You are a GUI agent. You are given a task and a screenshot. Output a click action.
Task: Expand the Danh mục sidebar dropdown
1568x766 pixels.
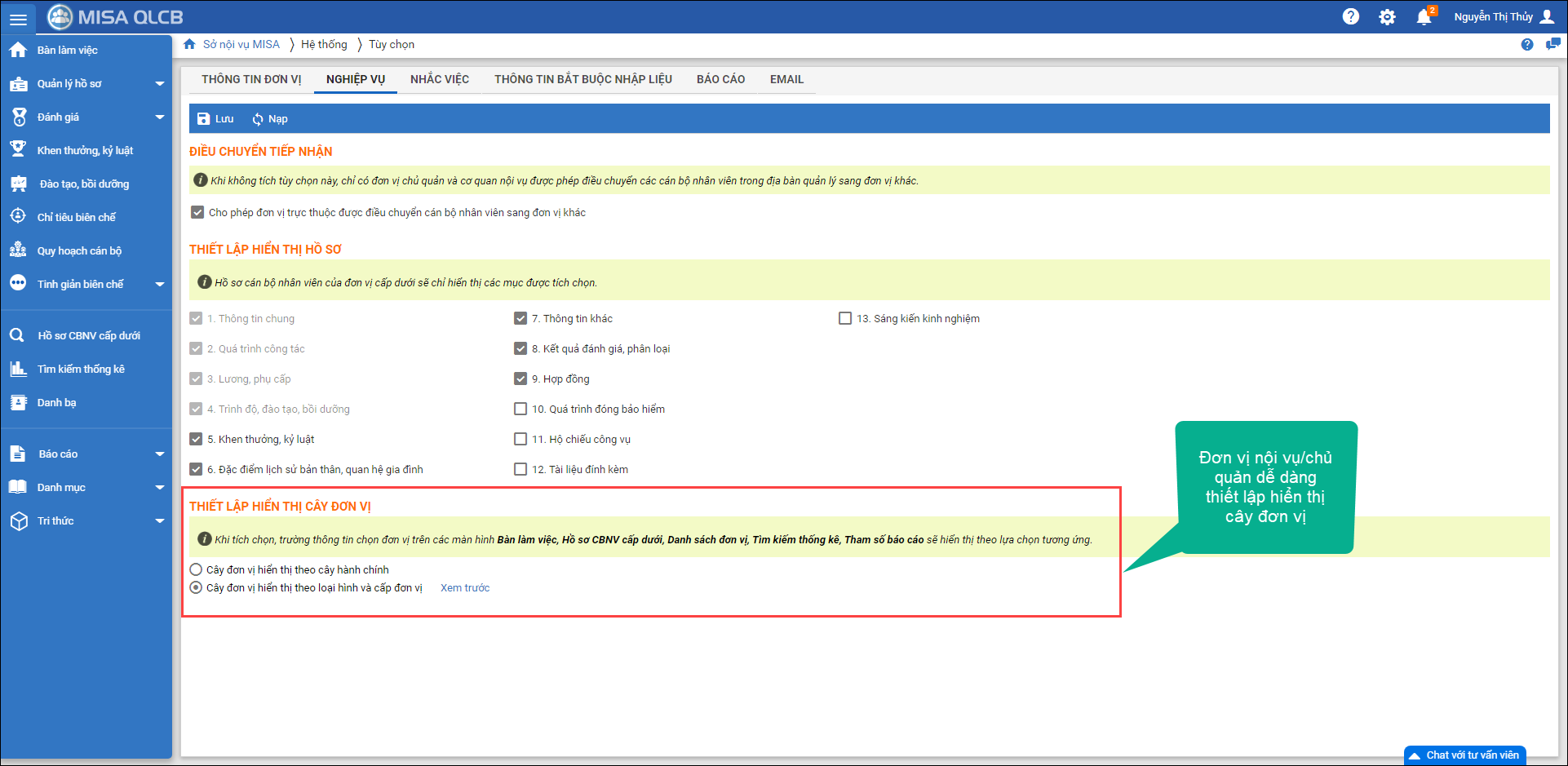click(x=160, y=488)
